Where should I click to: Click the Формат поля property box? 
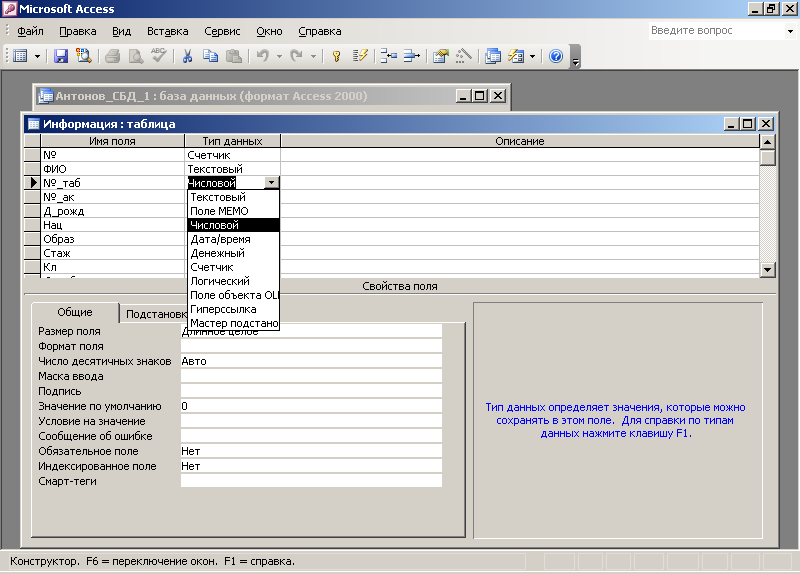point(311,346)
